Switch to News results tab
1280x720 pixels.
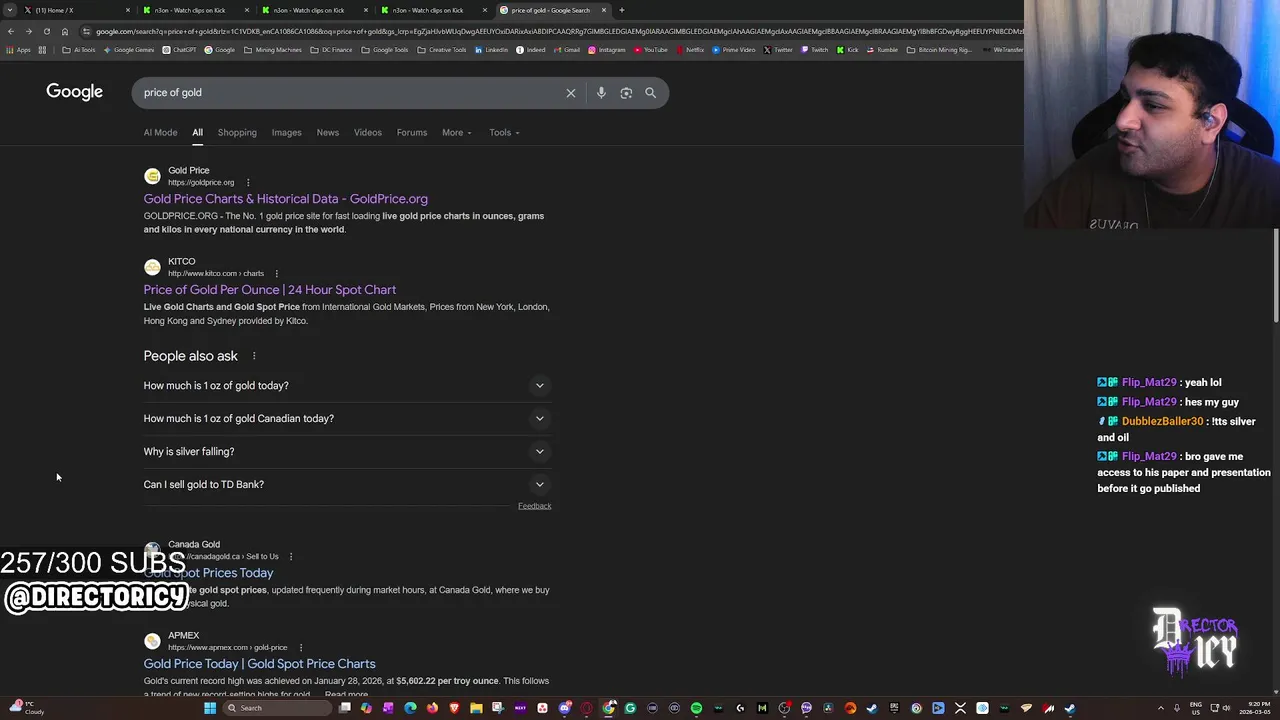328,132
